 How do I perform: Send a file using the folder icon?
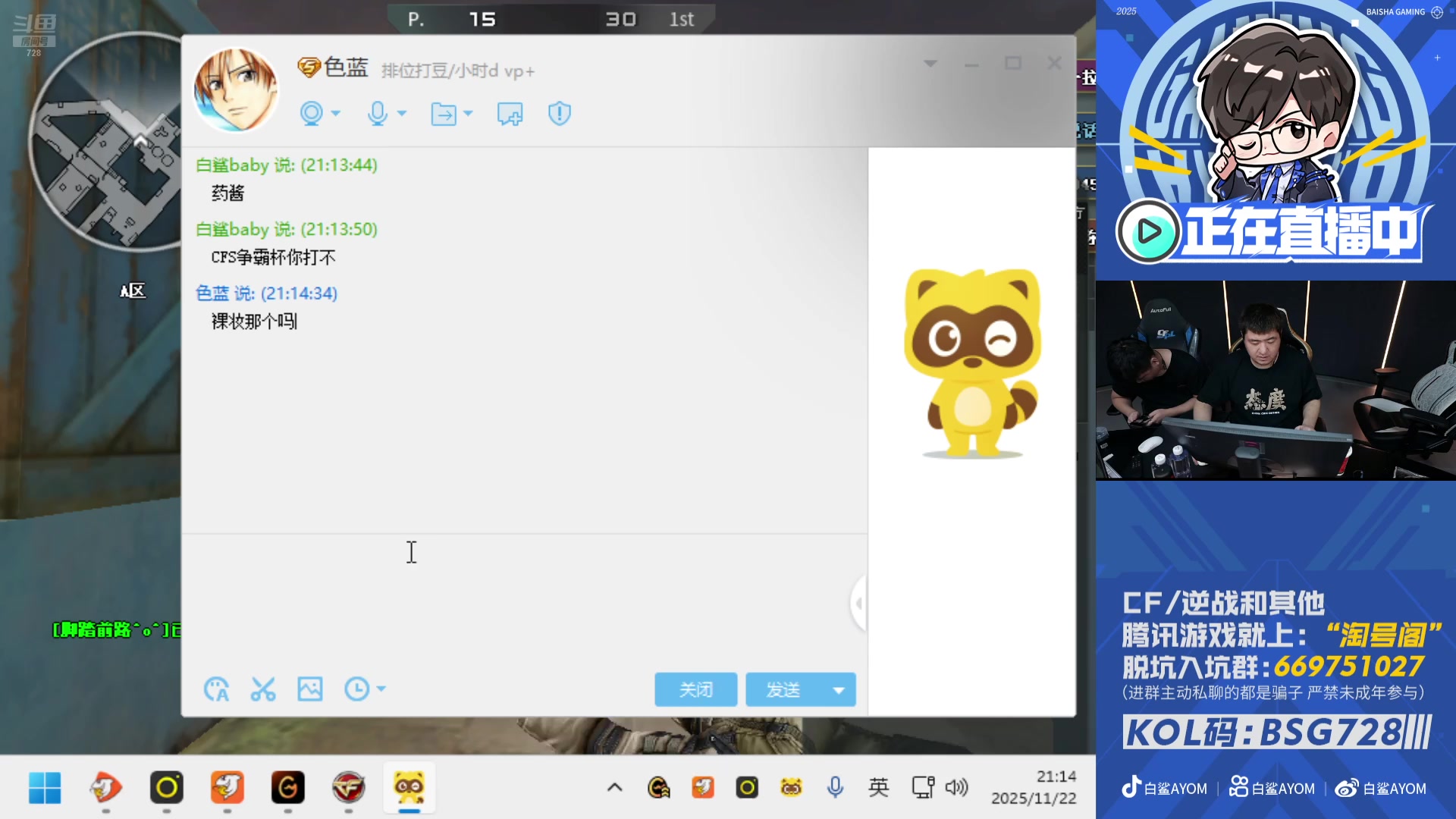(444, 113)
